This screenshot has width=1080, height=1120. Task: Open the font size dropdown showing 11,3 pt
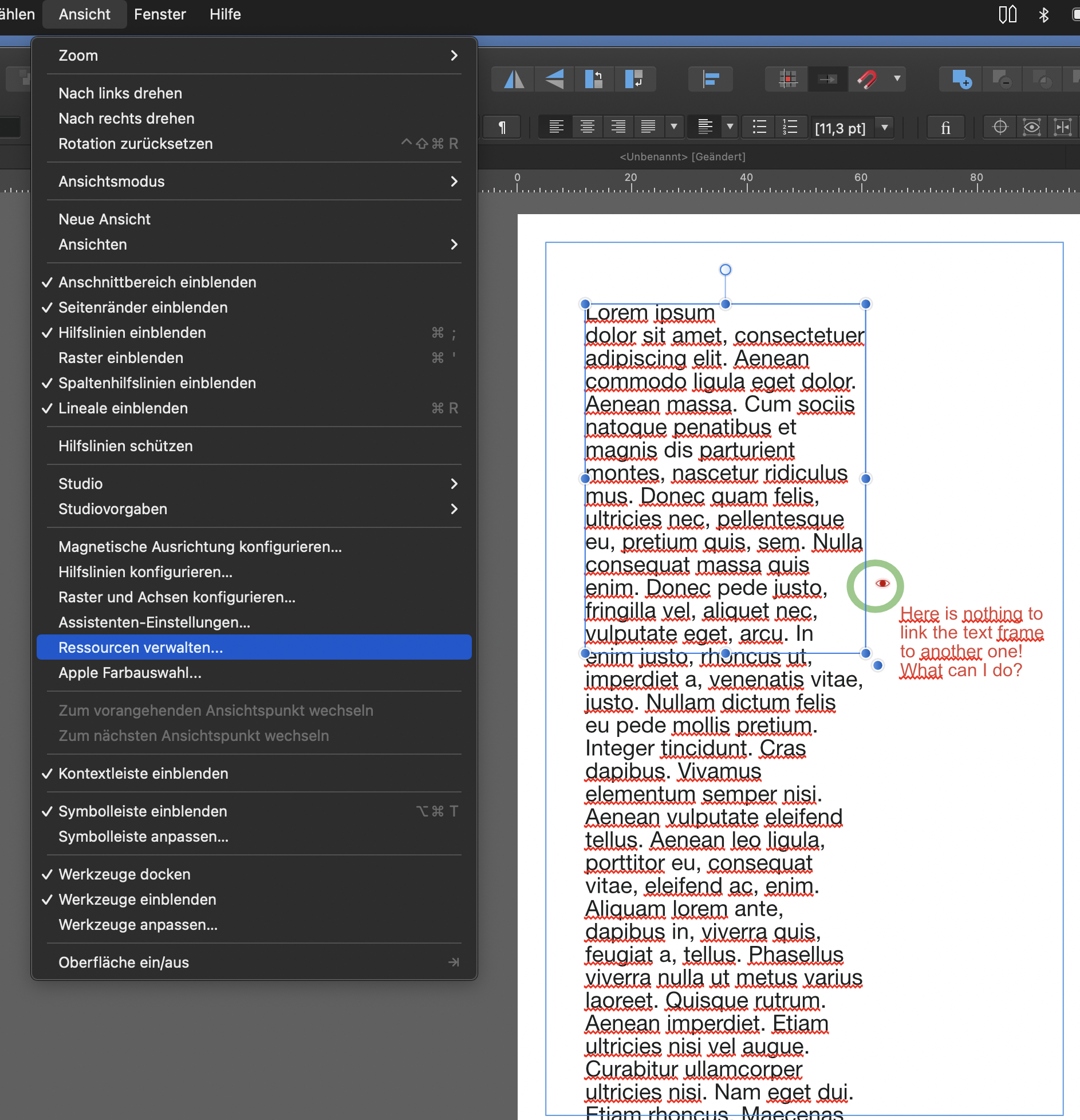tap(884, 127)
